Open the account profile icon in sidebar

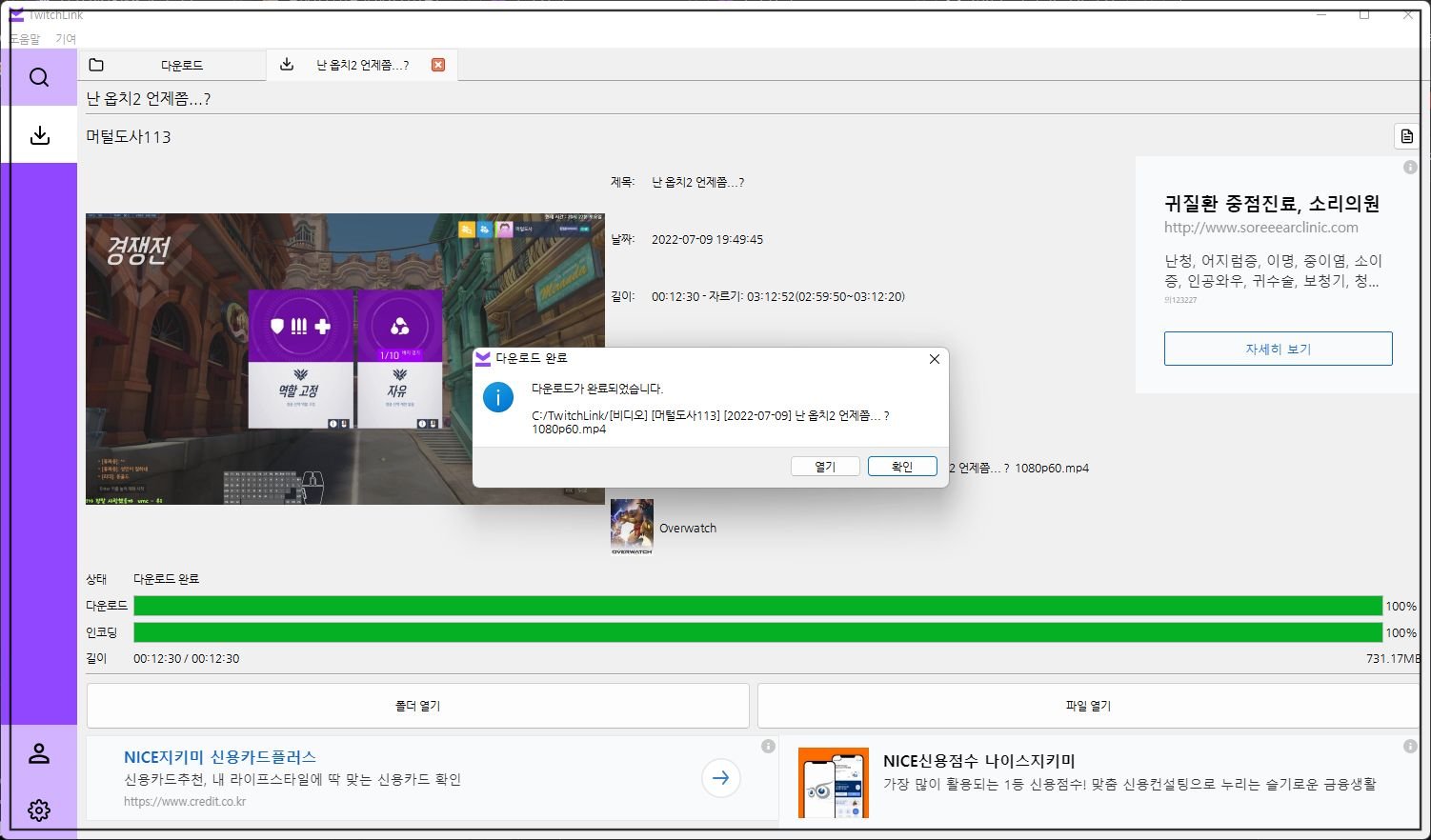pos(39,753)
